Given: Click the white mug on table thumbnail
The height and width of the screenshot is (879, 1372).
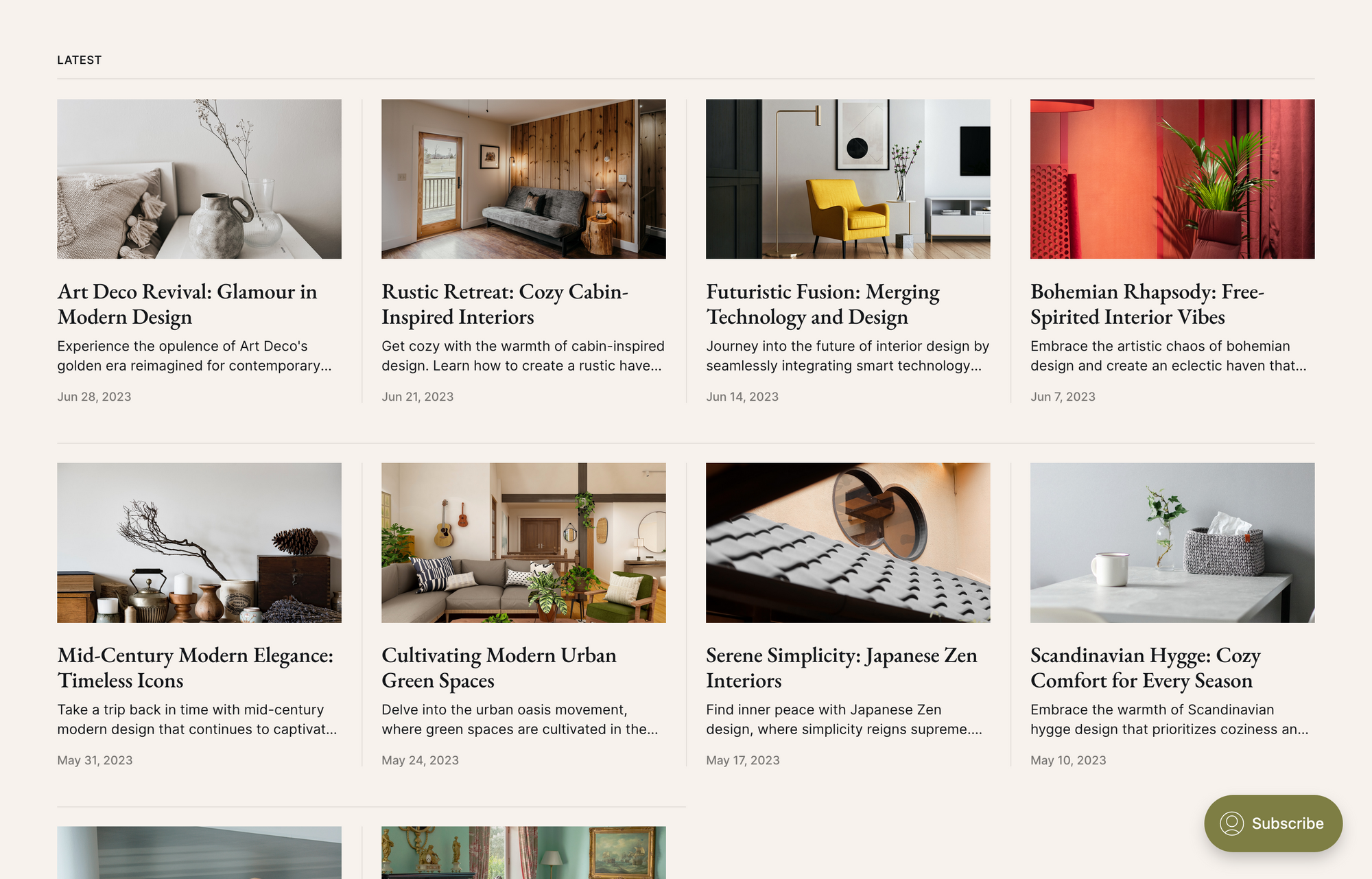Looking at the screenshot, I should (1172, 543).
